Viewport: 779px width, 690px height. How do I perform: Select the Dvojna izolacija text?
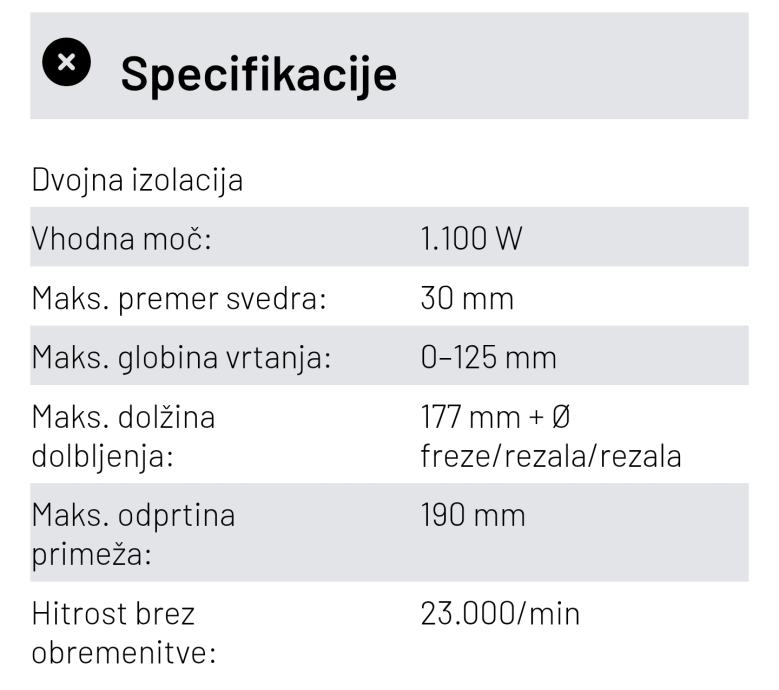click(x=137, y=180)
